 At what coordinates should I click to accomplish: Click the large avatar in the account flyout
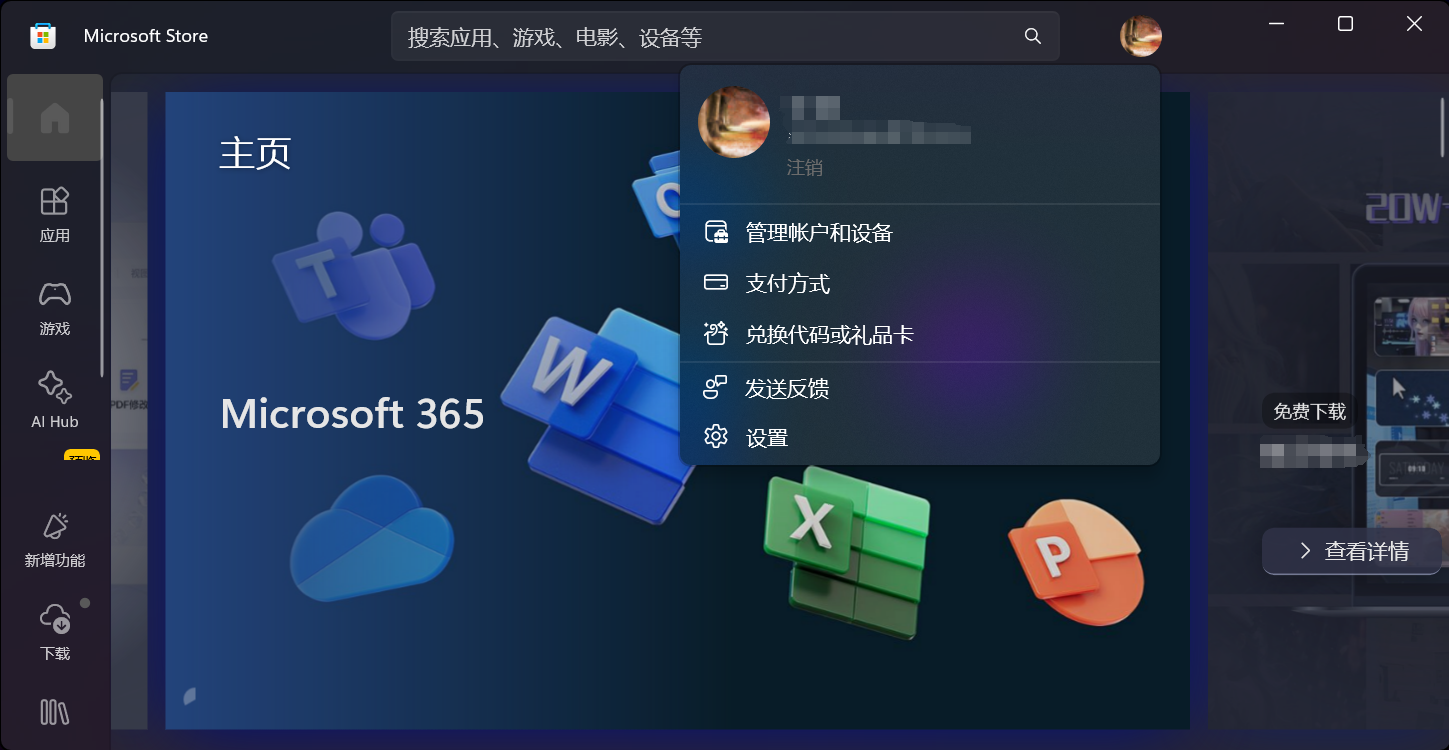pos(734,122)
